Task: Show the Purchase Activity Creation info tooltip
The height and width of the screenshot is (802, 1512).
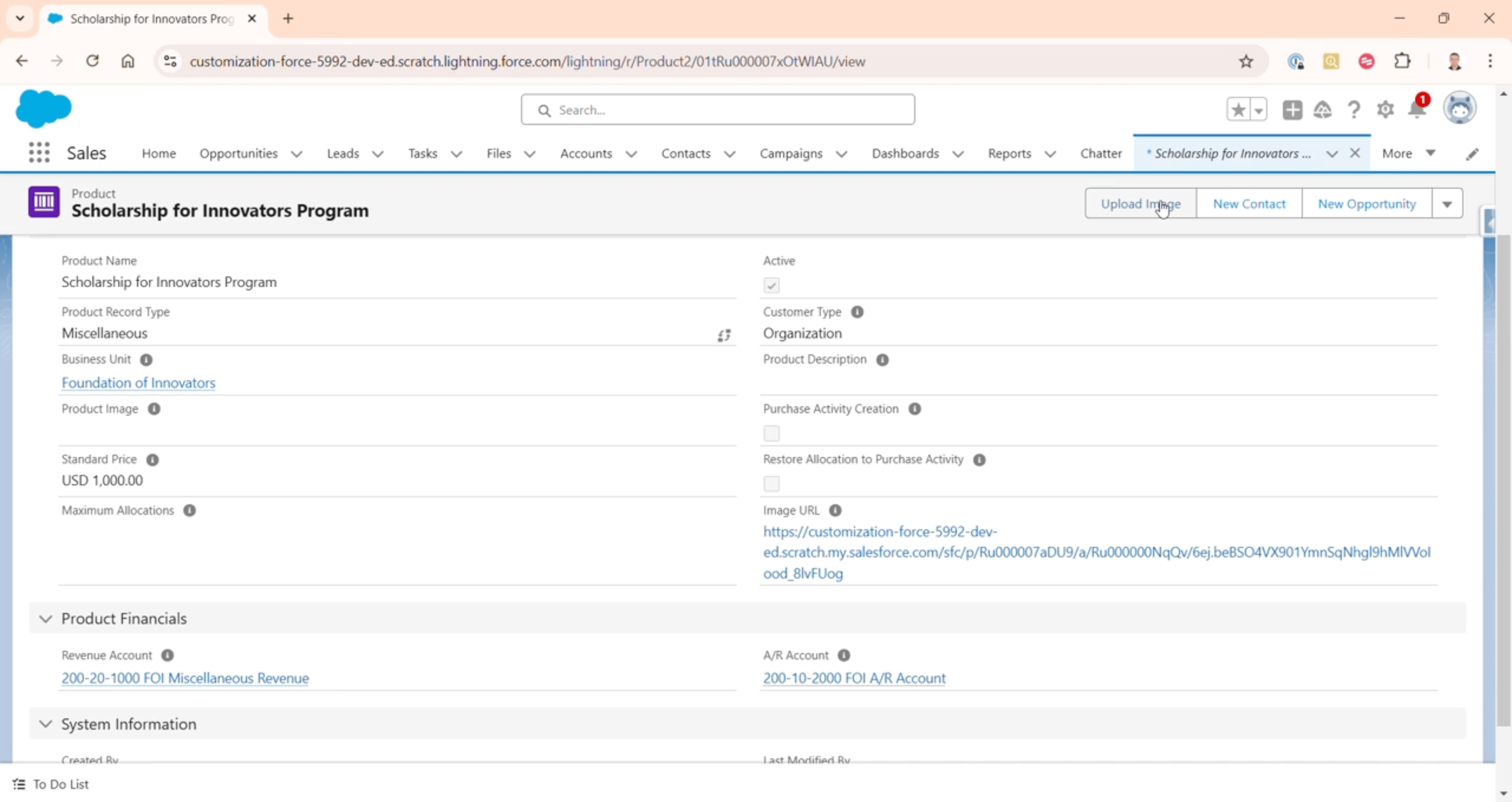Action: pos(914,409)
